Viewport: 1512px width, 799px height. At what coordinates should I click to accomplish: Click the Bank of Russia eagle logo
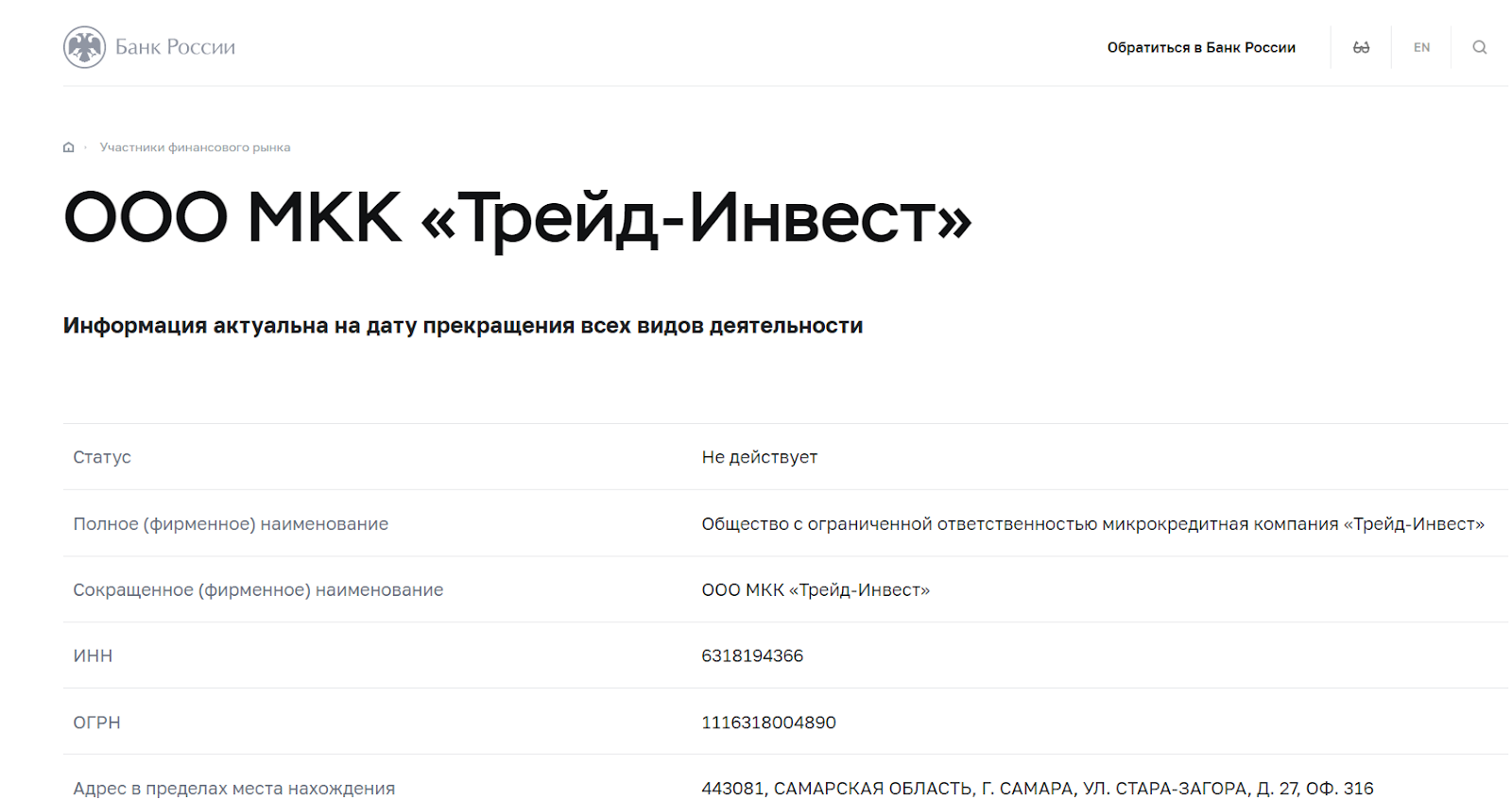[84, 47]
